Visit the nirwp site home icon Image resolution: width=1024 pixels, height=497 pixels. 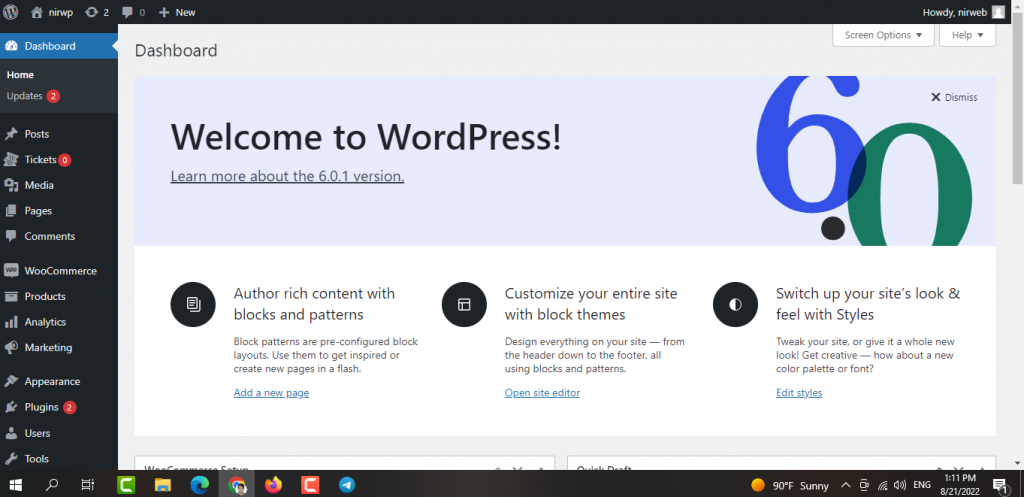tap(37, 12)
